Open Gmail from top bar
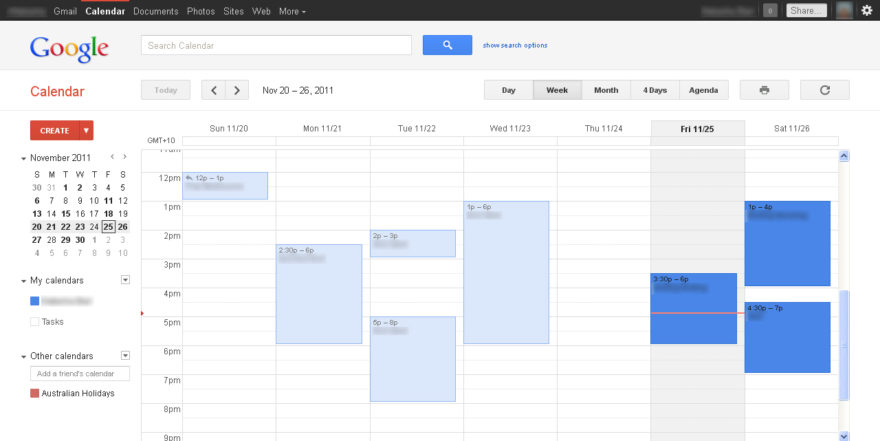 [x=65, y=11]
